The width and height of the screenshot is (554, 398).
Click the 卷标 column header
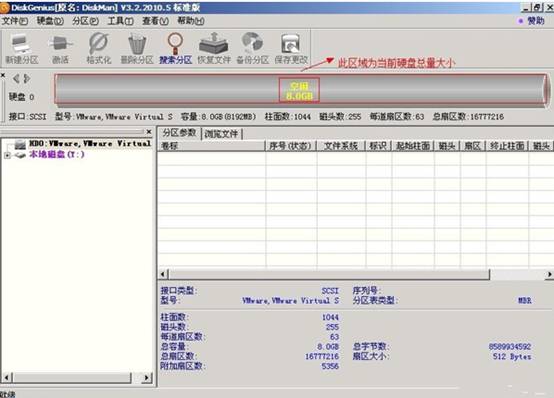point(211,146)
